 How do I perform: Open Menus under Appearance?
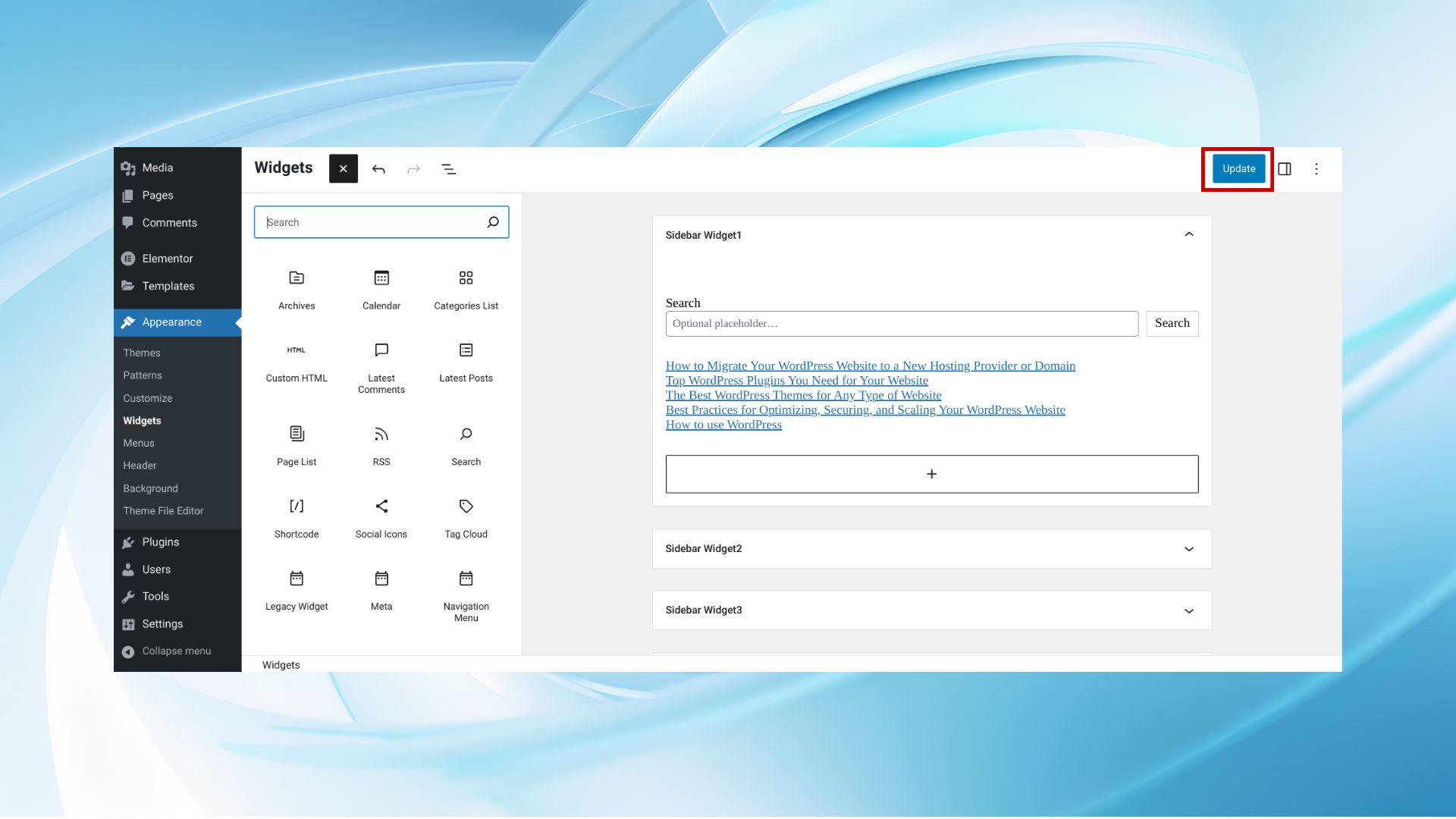(139, 443)
